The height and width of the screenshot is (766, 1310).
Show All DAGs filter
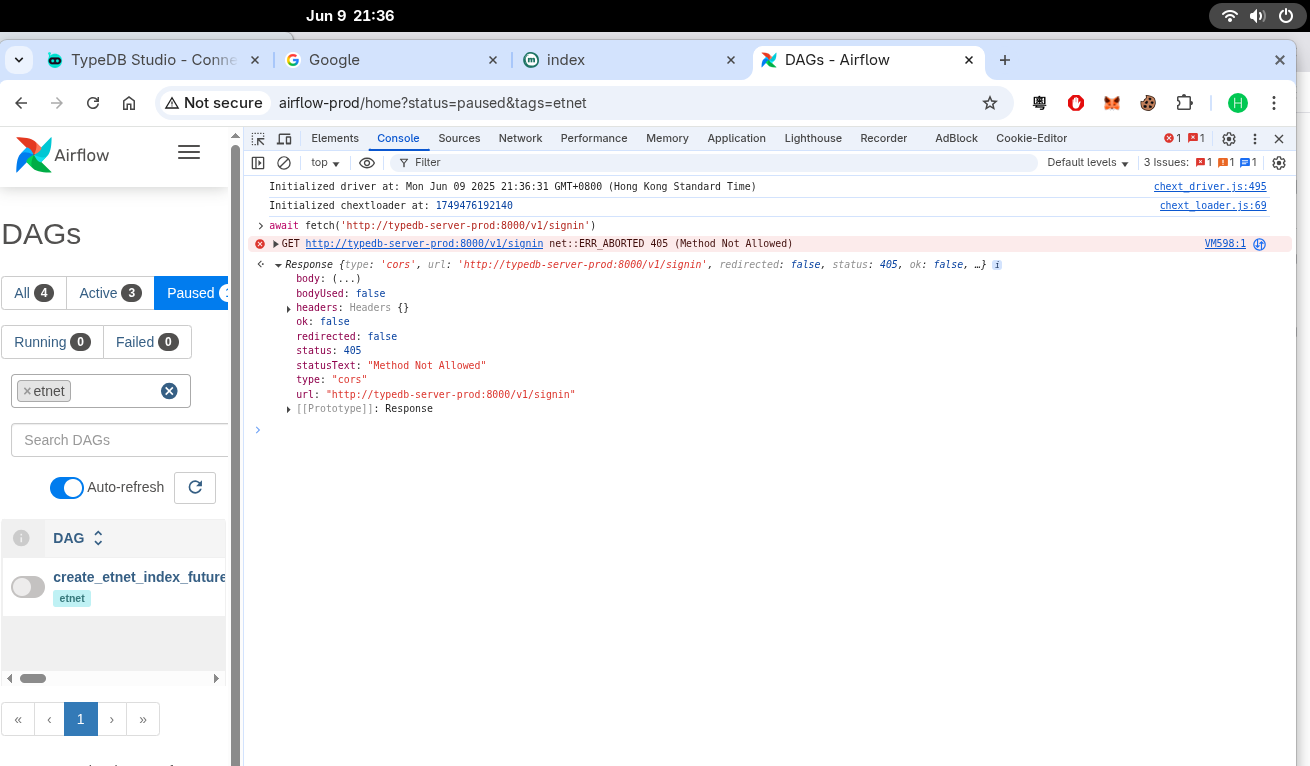coord(34,293)
